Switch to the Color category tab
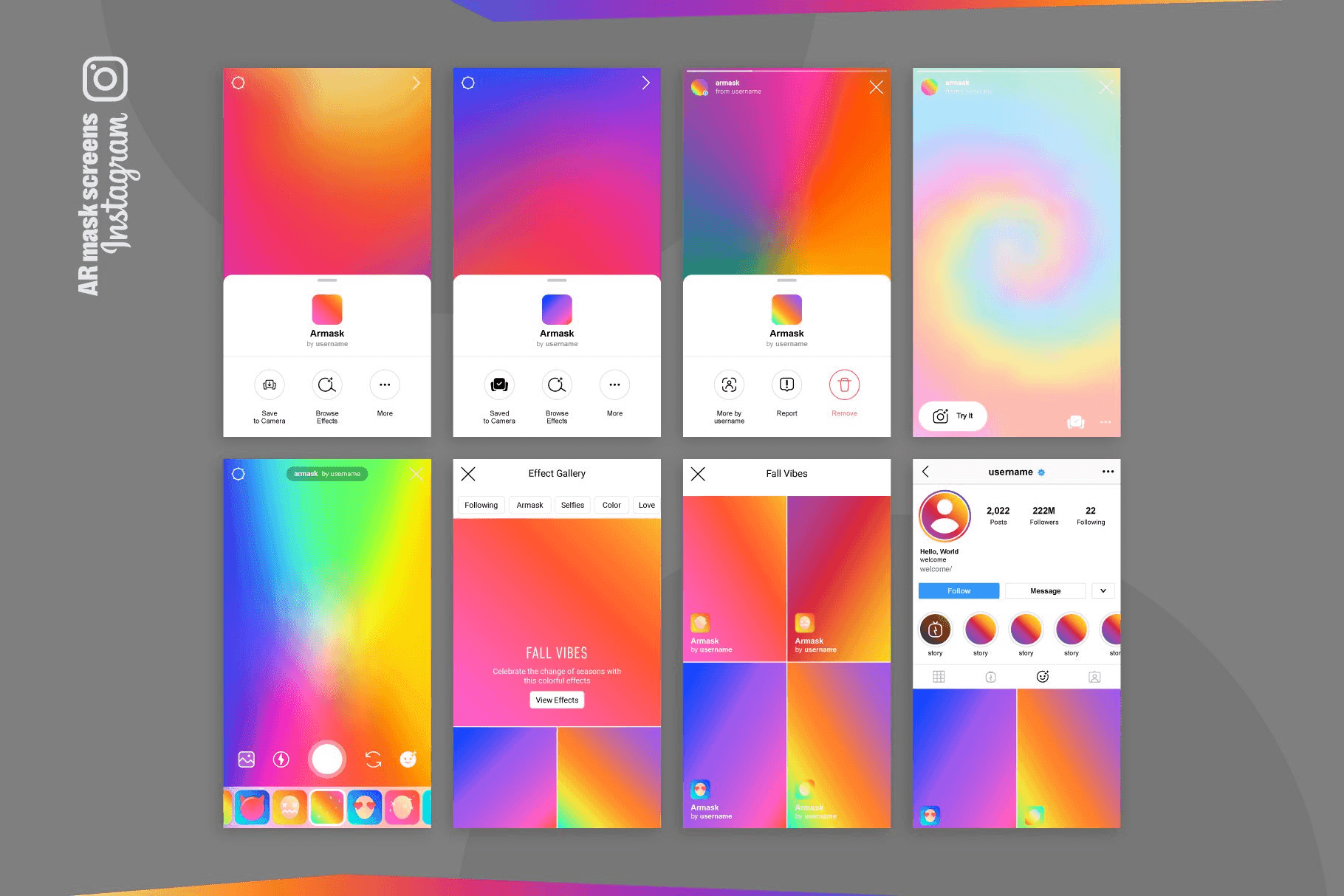This screenshot has width=1344, height=896. click(x=611, y=506)
